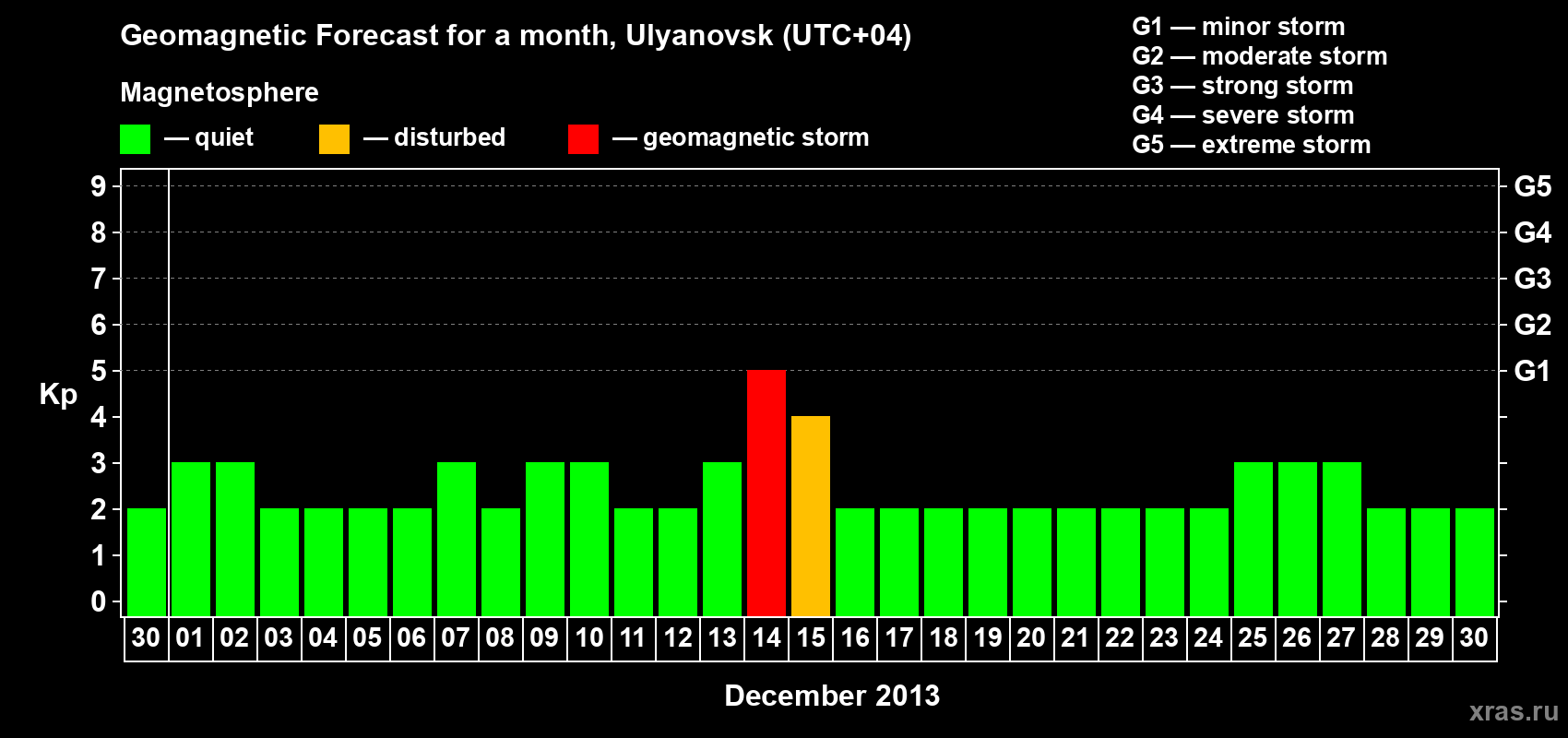
Task: Click the Kp value 9 on the axis
Action: pos(99,186)
